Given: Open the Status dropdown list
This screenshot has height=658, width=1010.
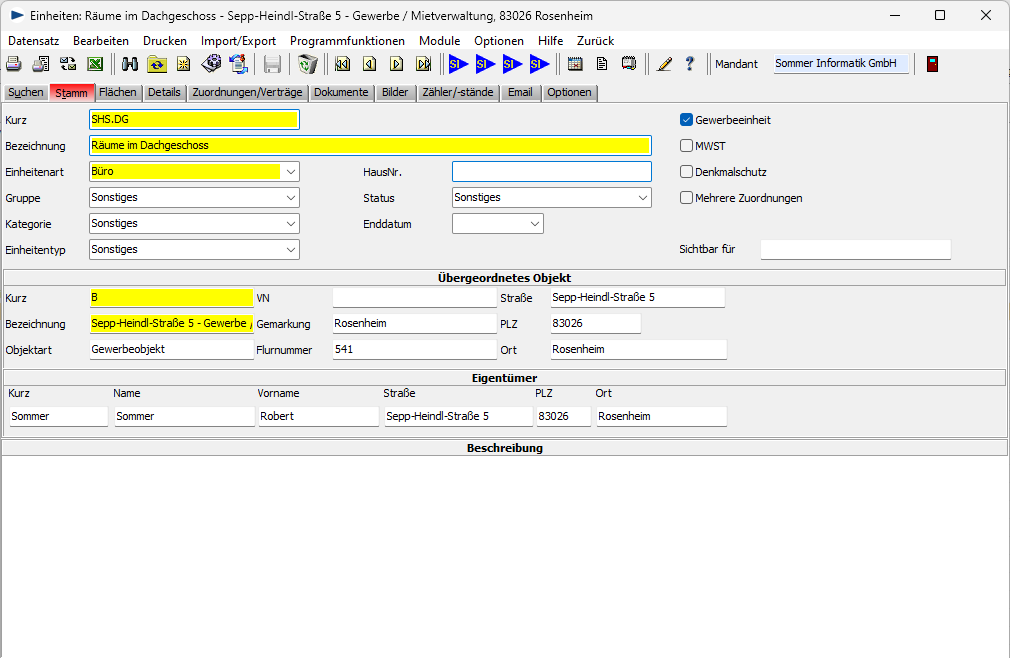Looking at the screenshot, I should click(642, 198).
